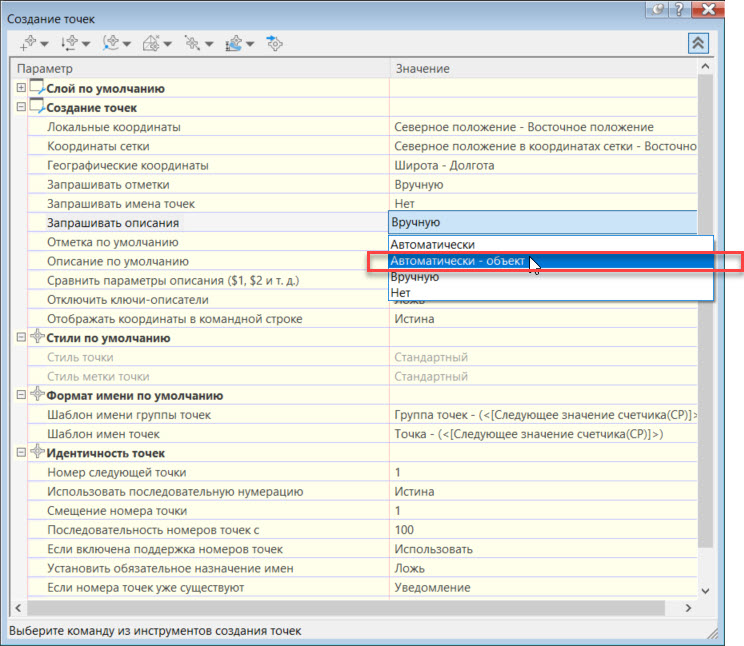This screenshot has width=744, height=646.
Task: Click the vertical scrollbar thumb
Action: click(x=705, y=310)
